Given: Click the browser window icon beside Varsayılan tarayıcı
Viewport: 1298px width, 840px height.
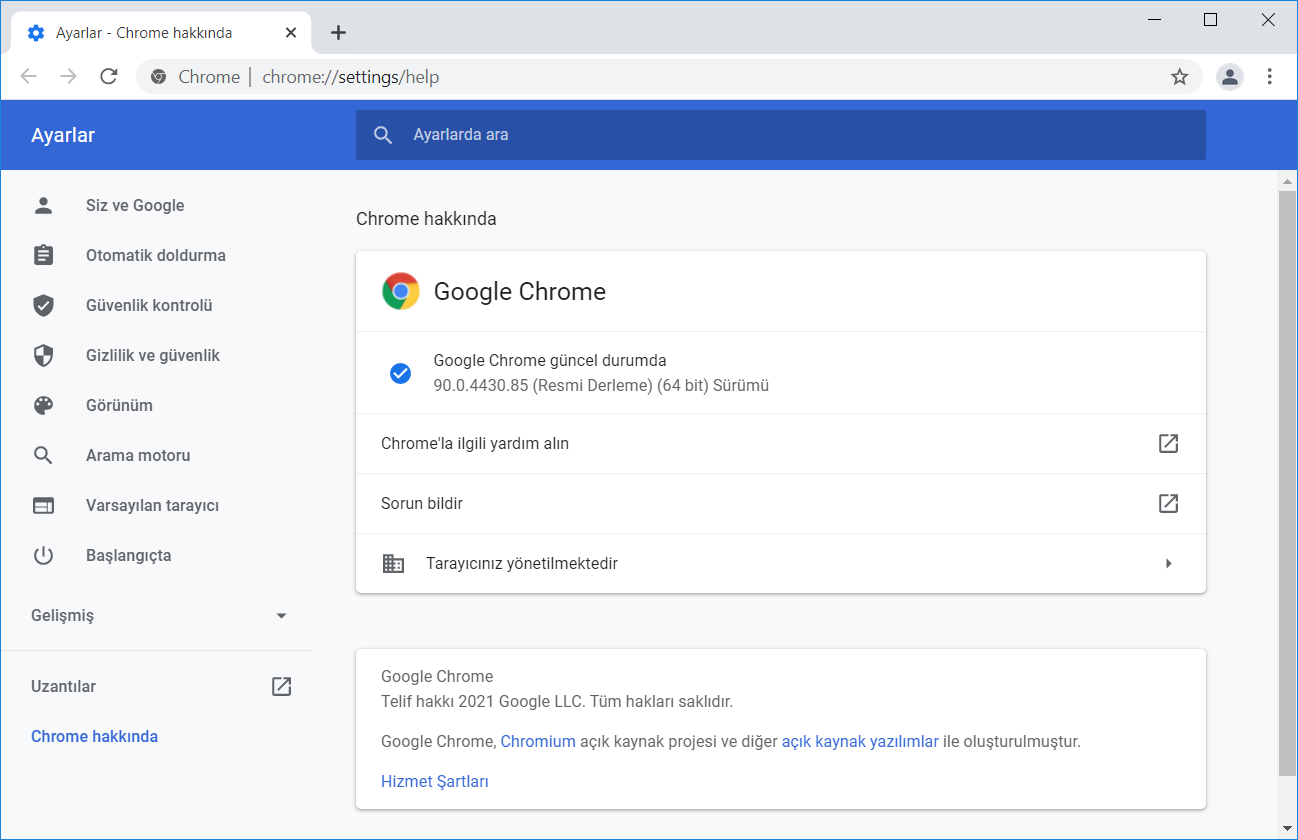Looking at the screenshot, I should click(x=43, y=505).
